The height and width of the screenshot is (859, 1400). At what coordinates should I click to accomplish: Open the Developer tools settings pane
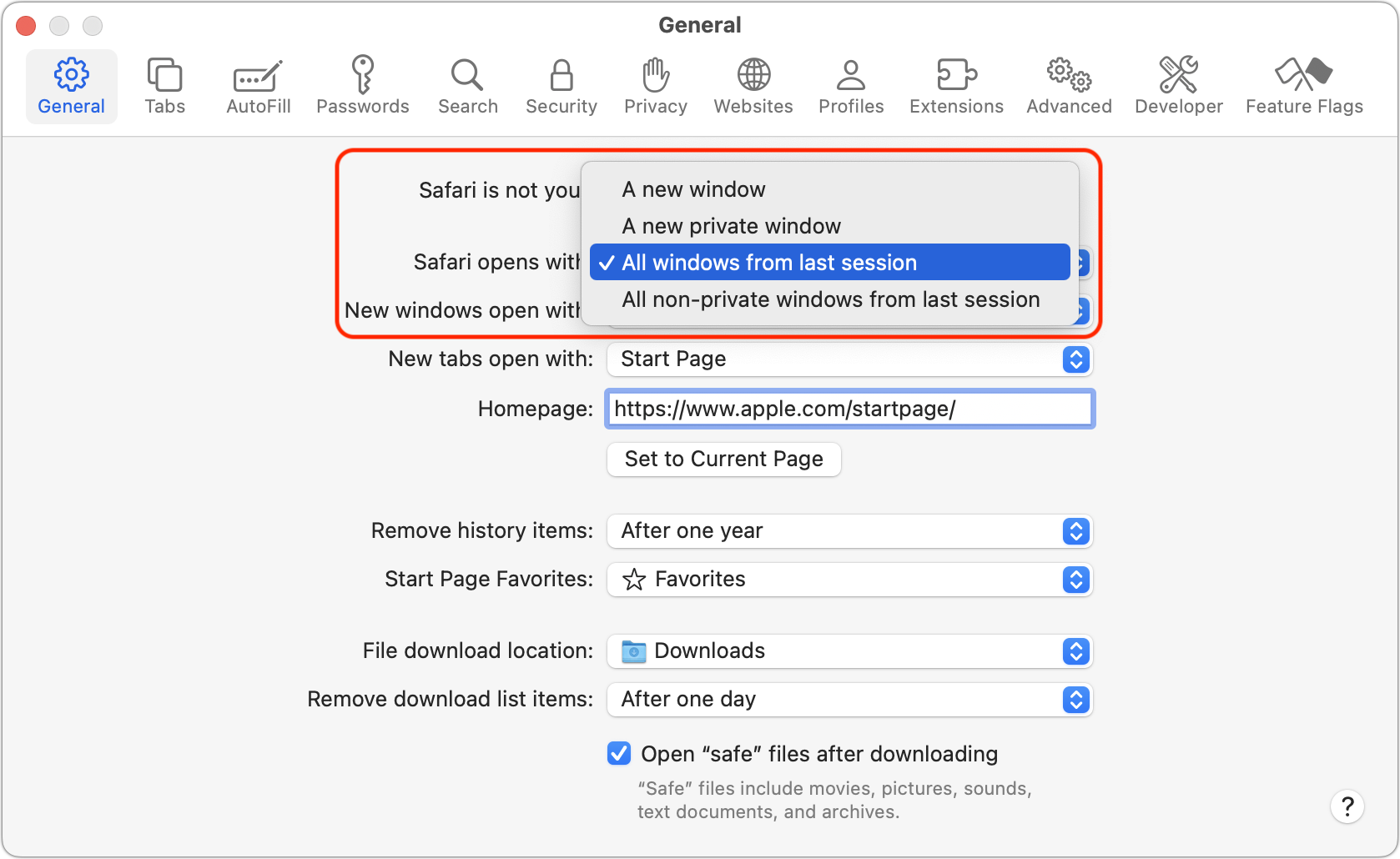(x=1179, y=87)
